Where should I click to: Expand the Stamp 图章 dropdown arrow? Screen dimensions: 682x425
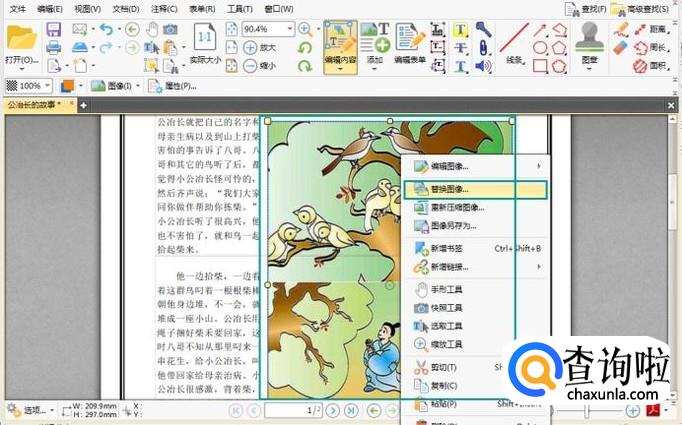(589, 69)
